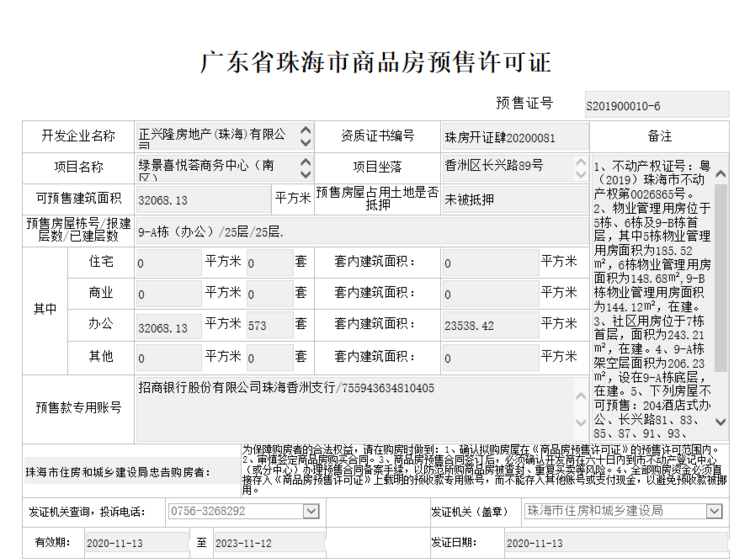
Task: Click the 有效期 start date 2020-11-13
Action: click(135, 543)
